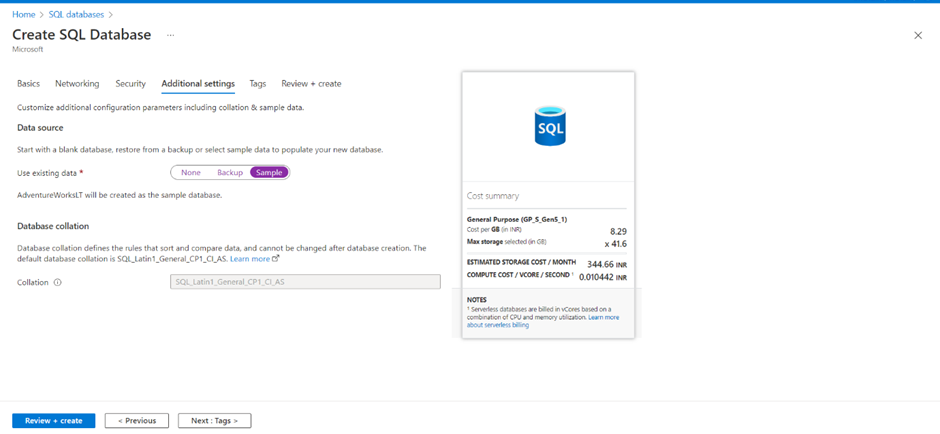Viewport: 940px width, 434px height.
Task: Open the Review + create tab
Action: click(311, 84)
